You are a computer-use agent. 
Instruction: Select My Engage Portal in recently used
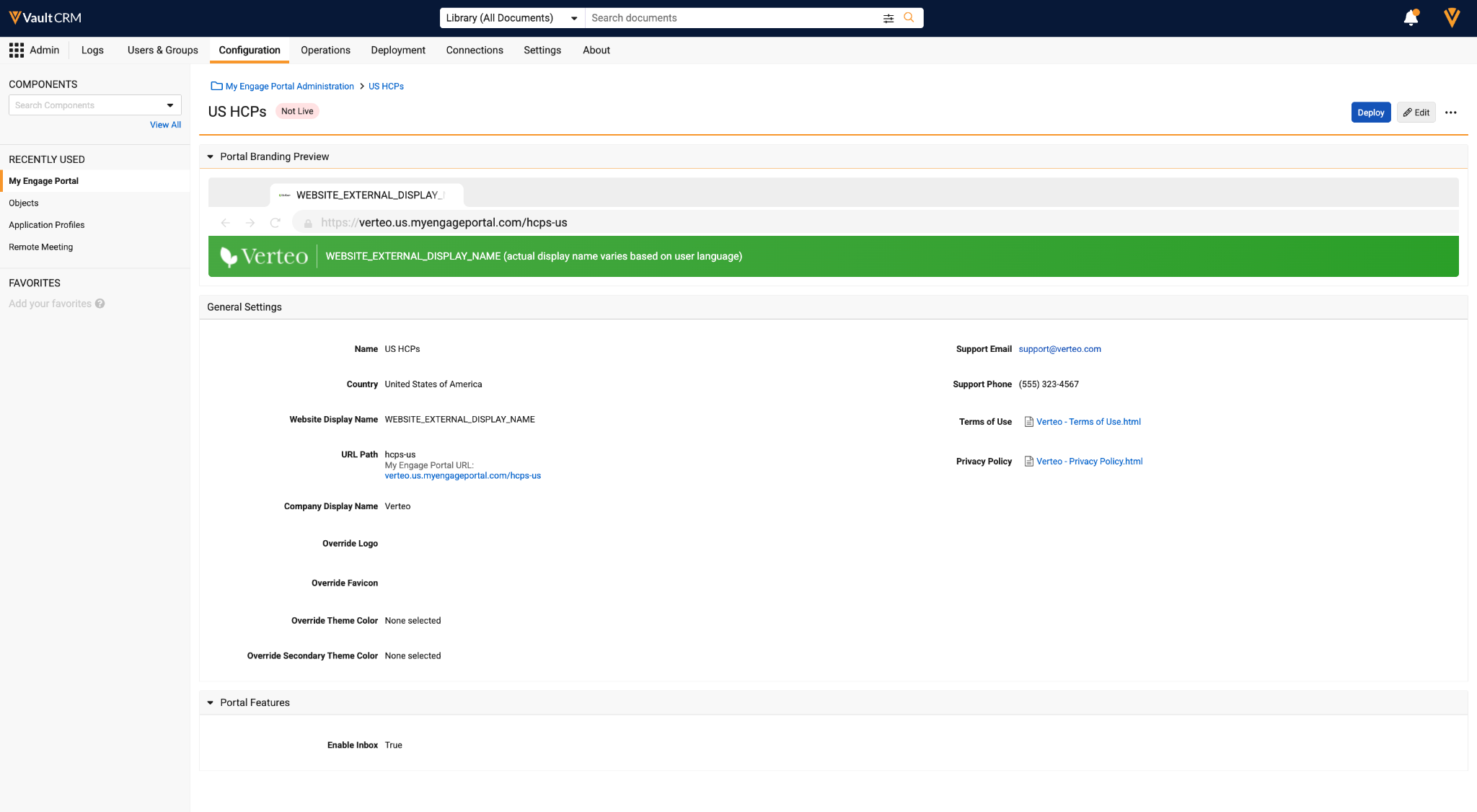(95, 181)
